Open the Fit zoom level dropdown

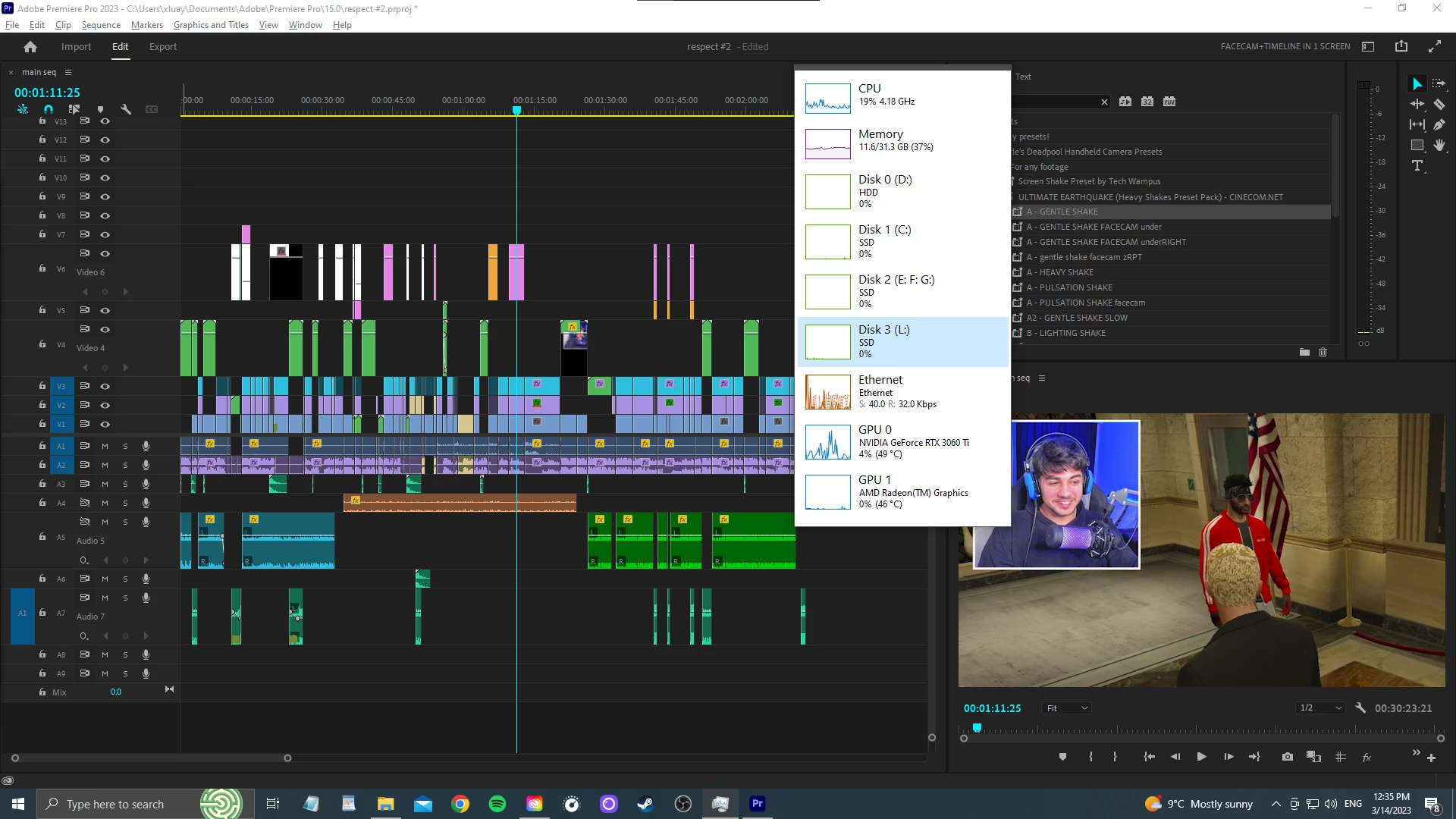(x=1067, y=708)
